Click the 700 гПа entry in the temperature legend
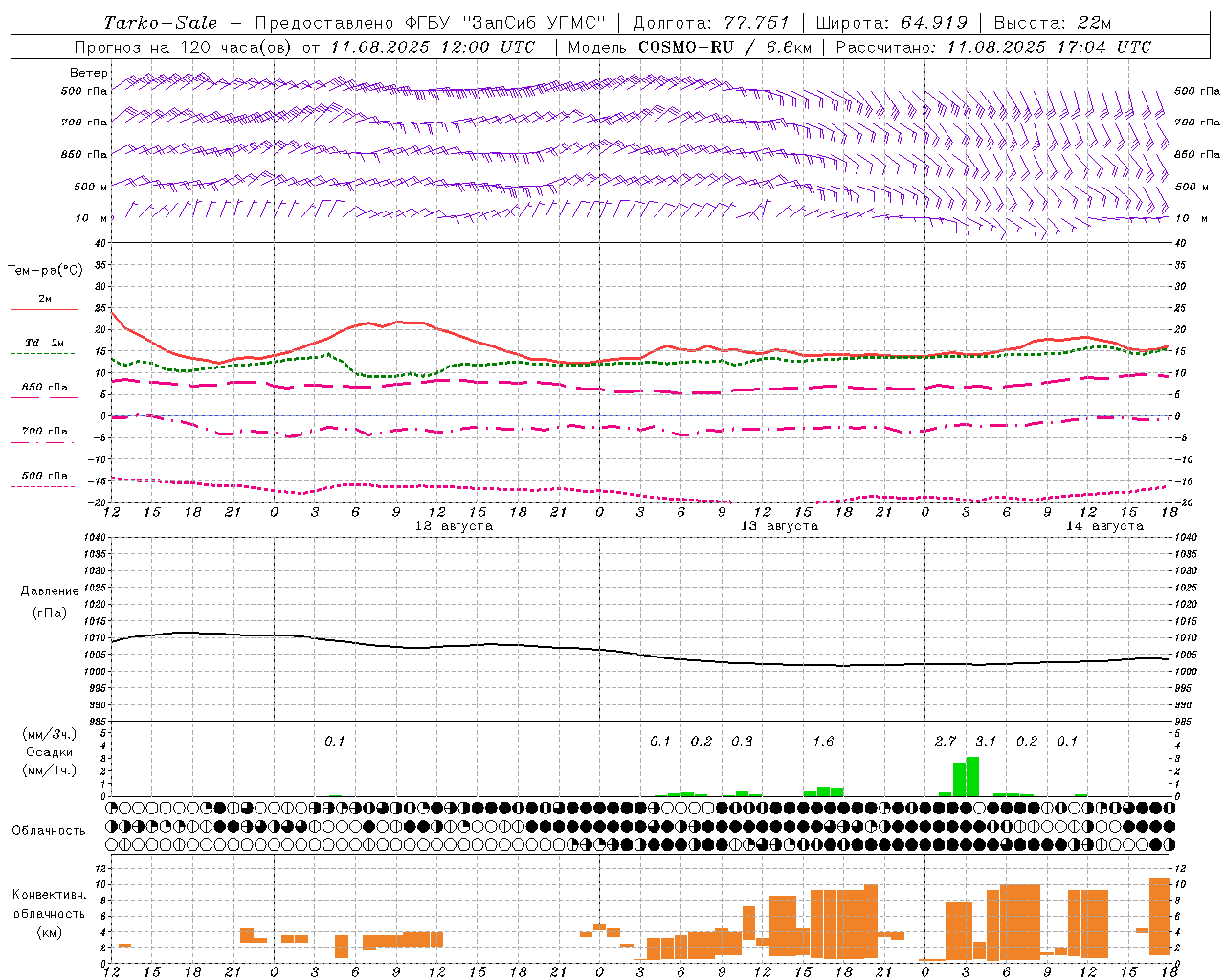The height and width of the screenshot is (980, 1225). [x=45, y=432]
